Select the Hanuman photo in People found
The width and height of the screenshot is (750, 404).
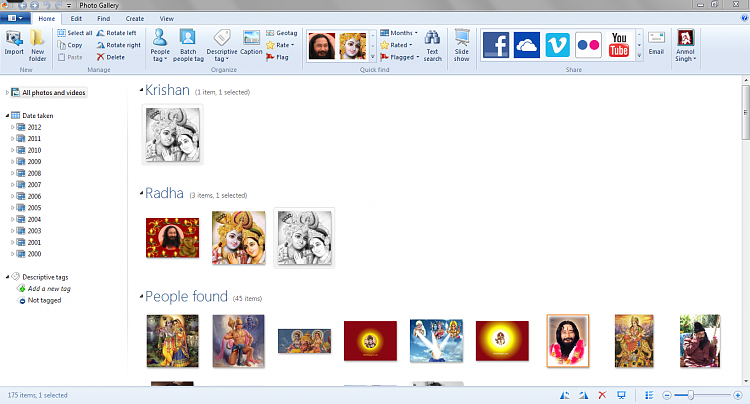(x=239, y=341)
